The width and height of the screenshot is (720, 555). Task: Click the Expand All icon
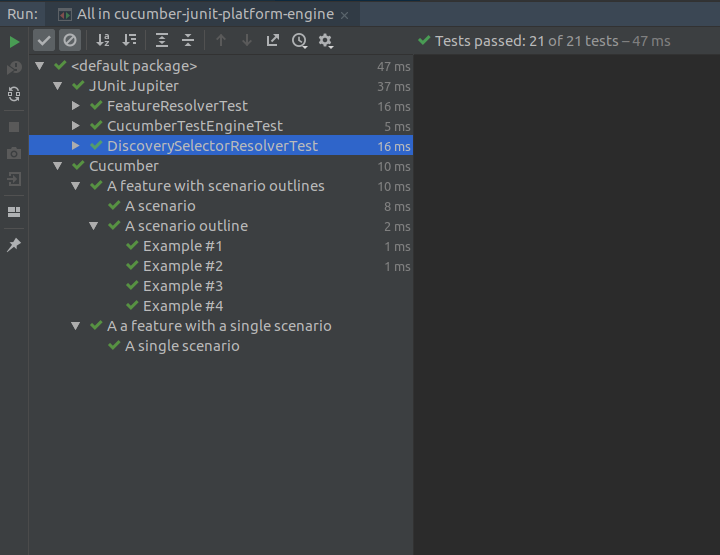[162, 41]
